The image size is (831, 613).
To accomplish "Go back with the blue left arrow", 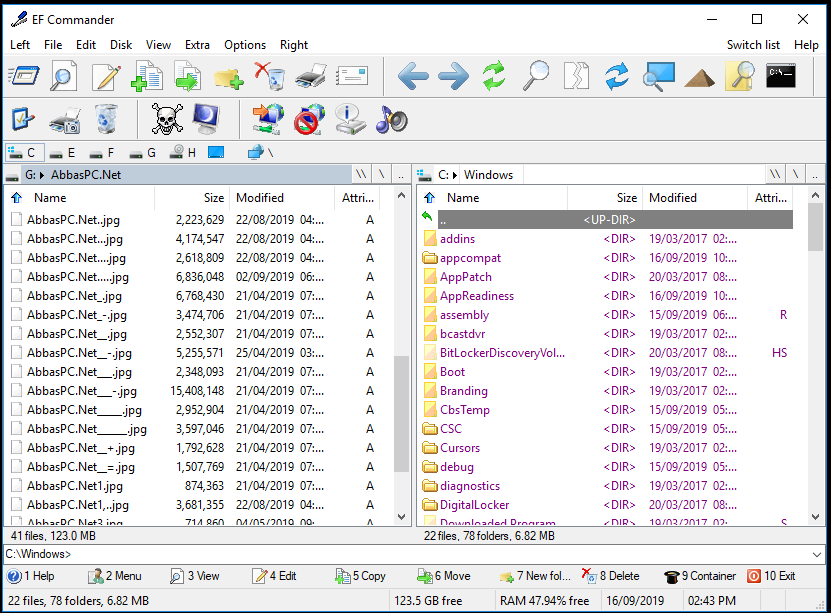I will (x=413, y=76).
